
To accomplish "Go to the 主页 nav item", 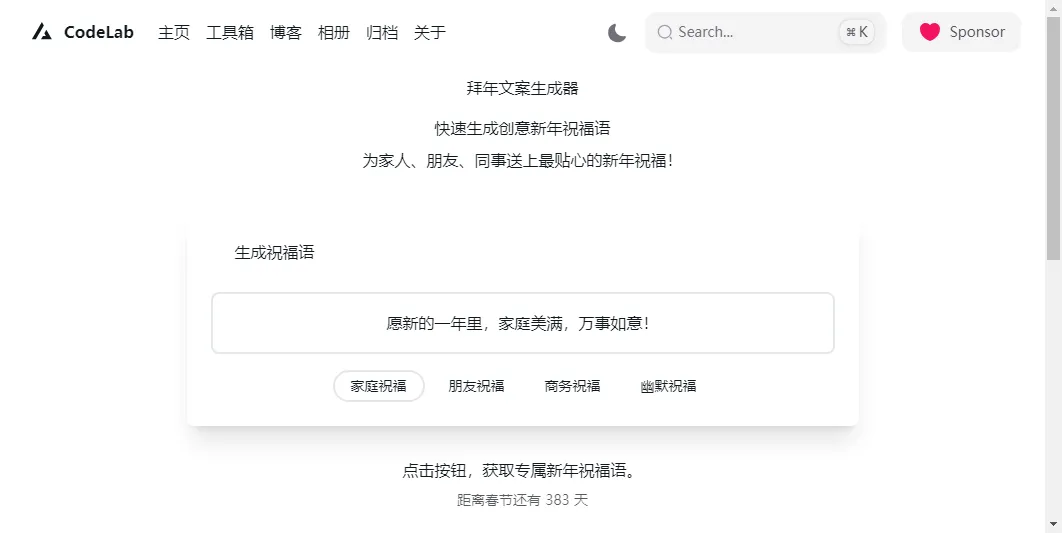I will point(174,32).
